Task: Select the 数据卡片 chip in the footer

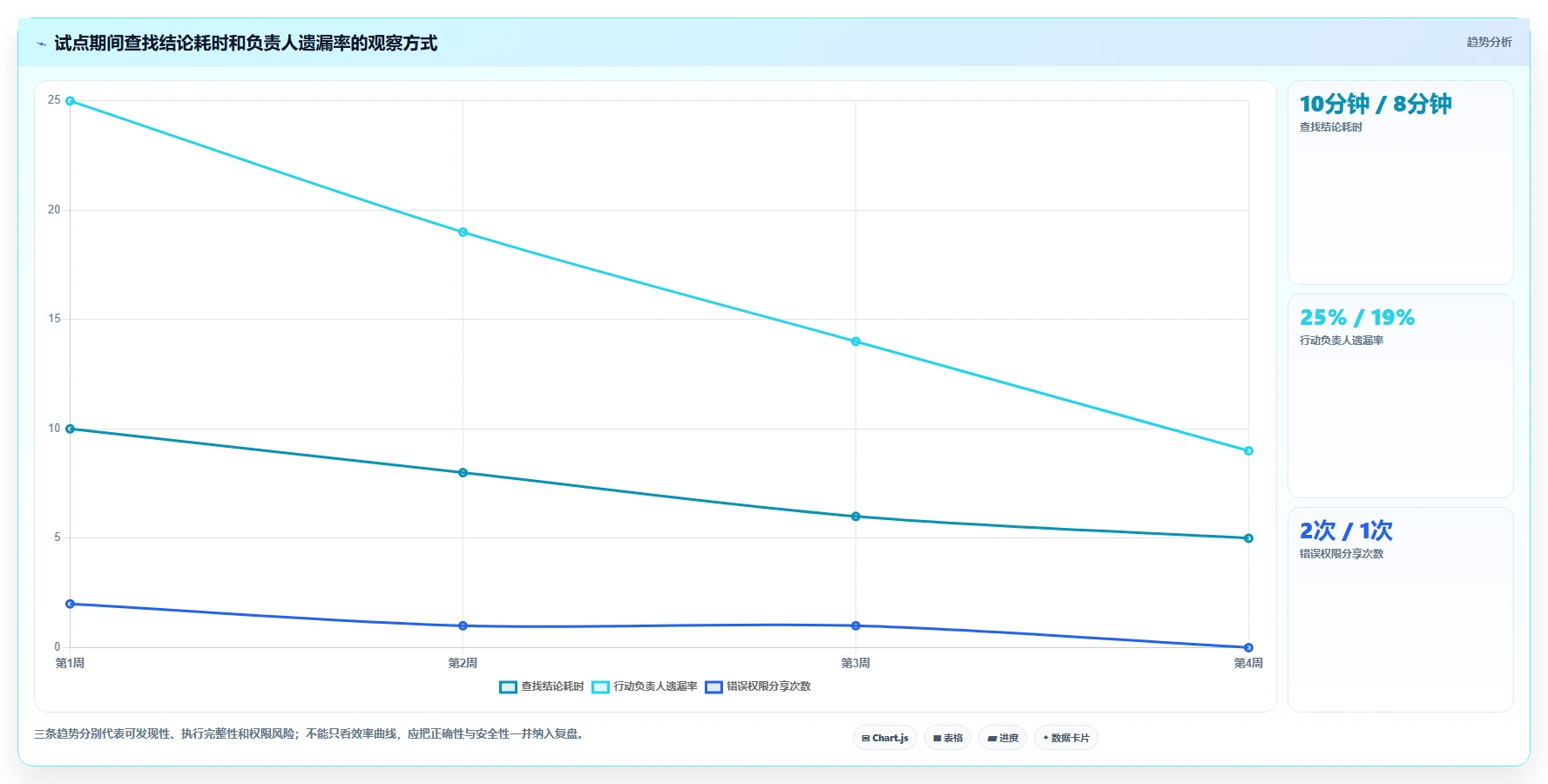Action: coord(1066,738)
